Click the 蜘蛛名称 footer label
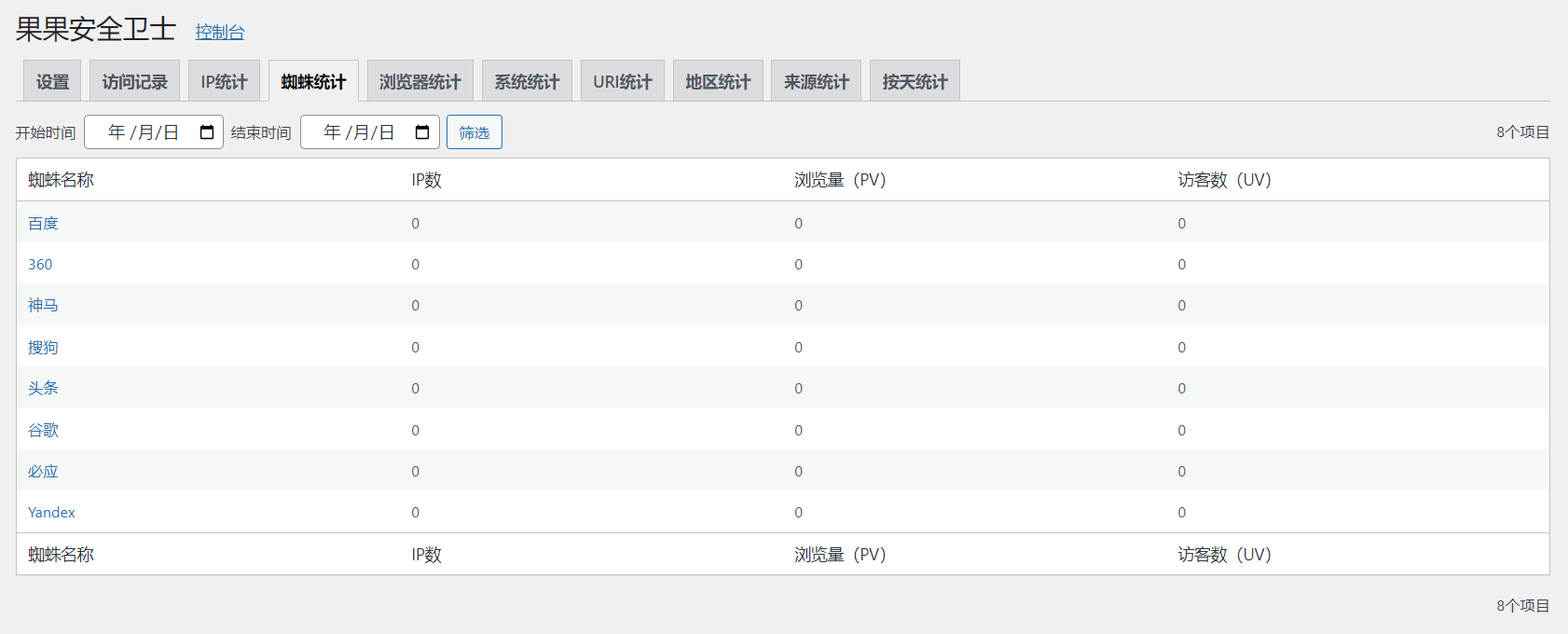Screen dimensions: 1568x634 point(61,555)
